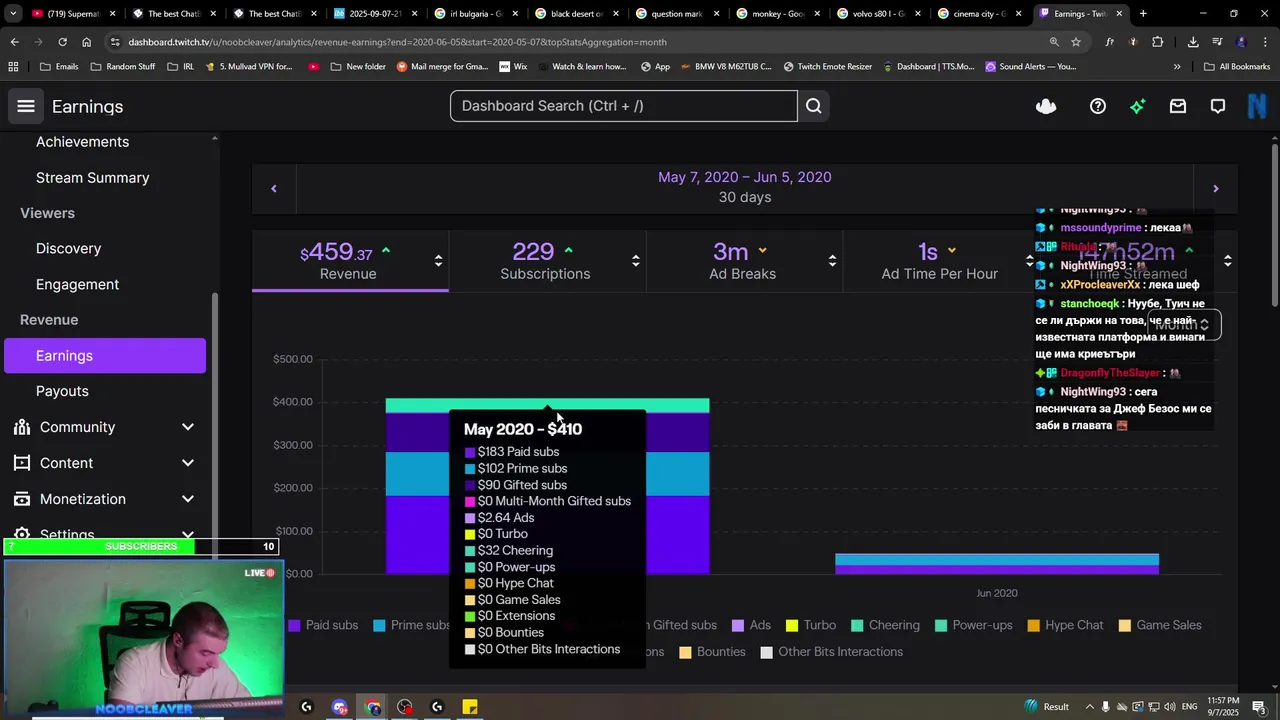This screenshot has height=720, width=1280.
Task: Click teal Cheering segment of May bar
Action: click(547, 406)
